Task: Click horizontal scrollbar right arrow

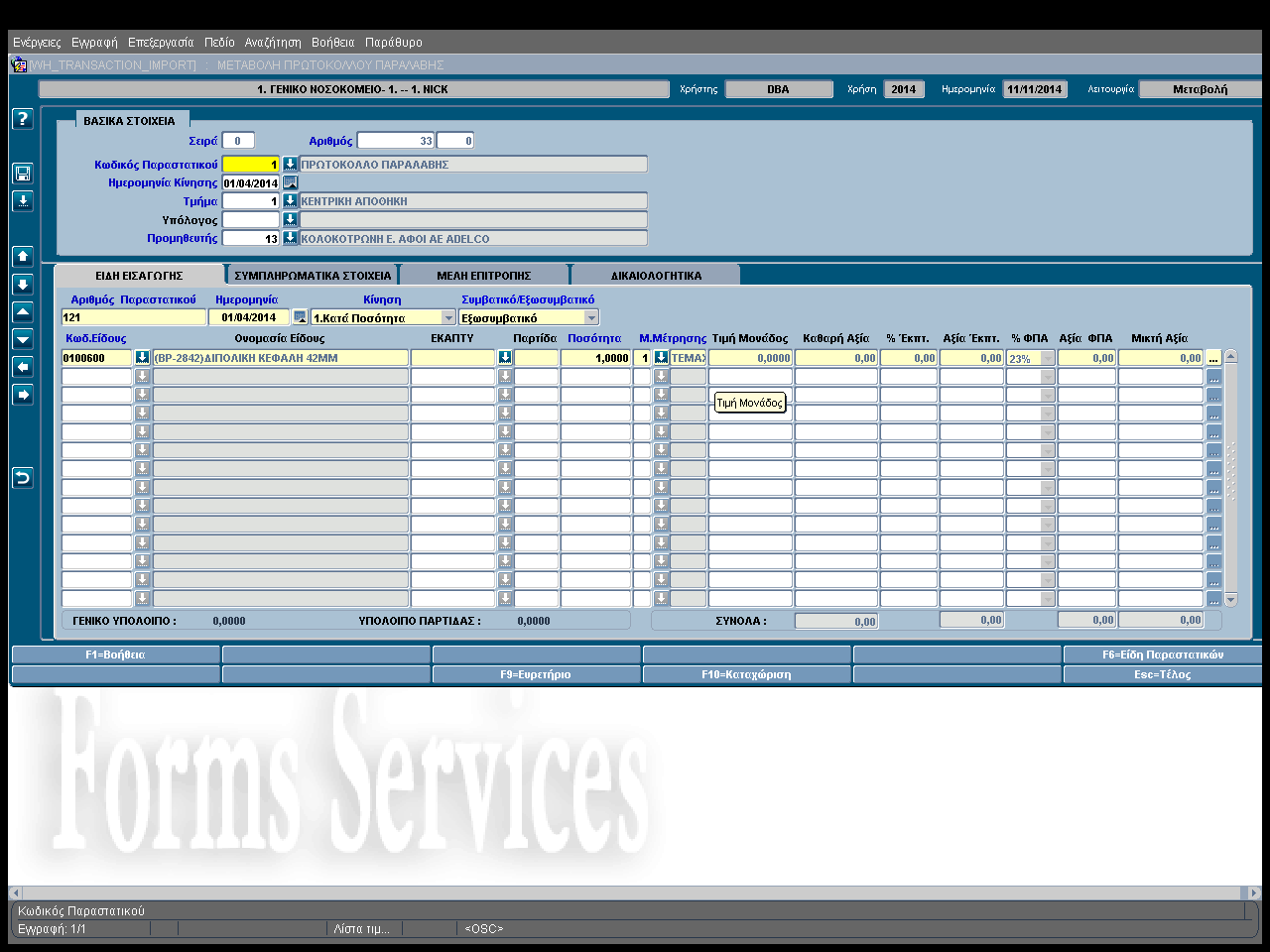Action: tap(1255, 892)
